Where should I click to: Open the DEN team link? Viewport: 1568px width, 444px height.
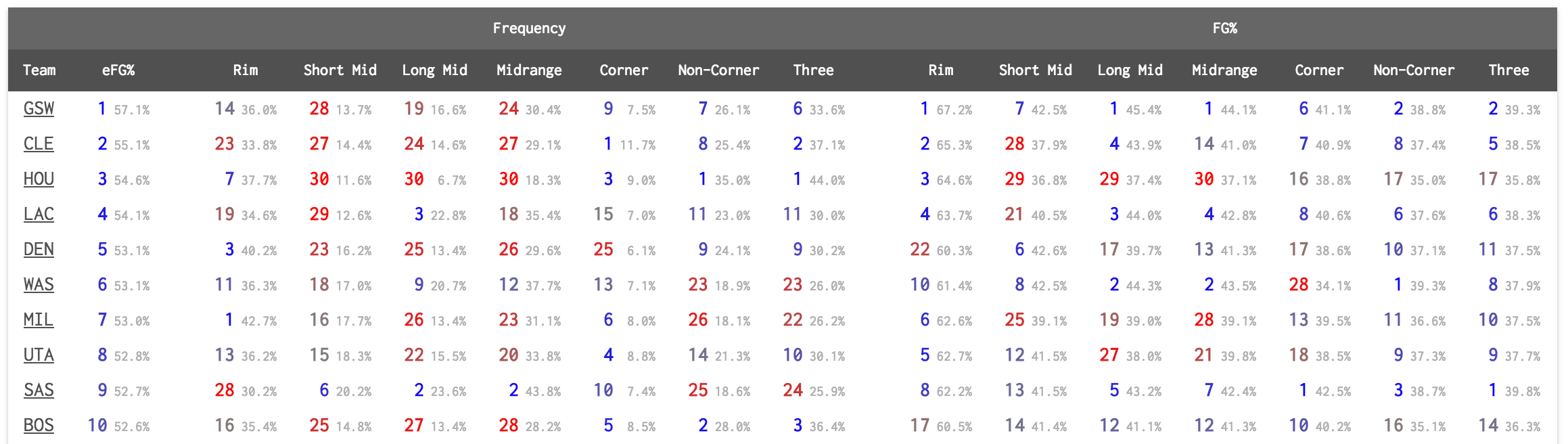pos(39,250)
